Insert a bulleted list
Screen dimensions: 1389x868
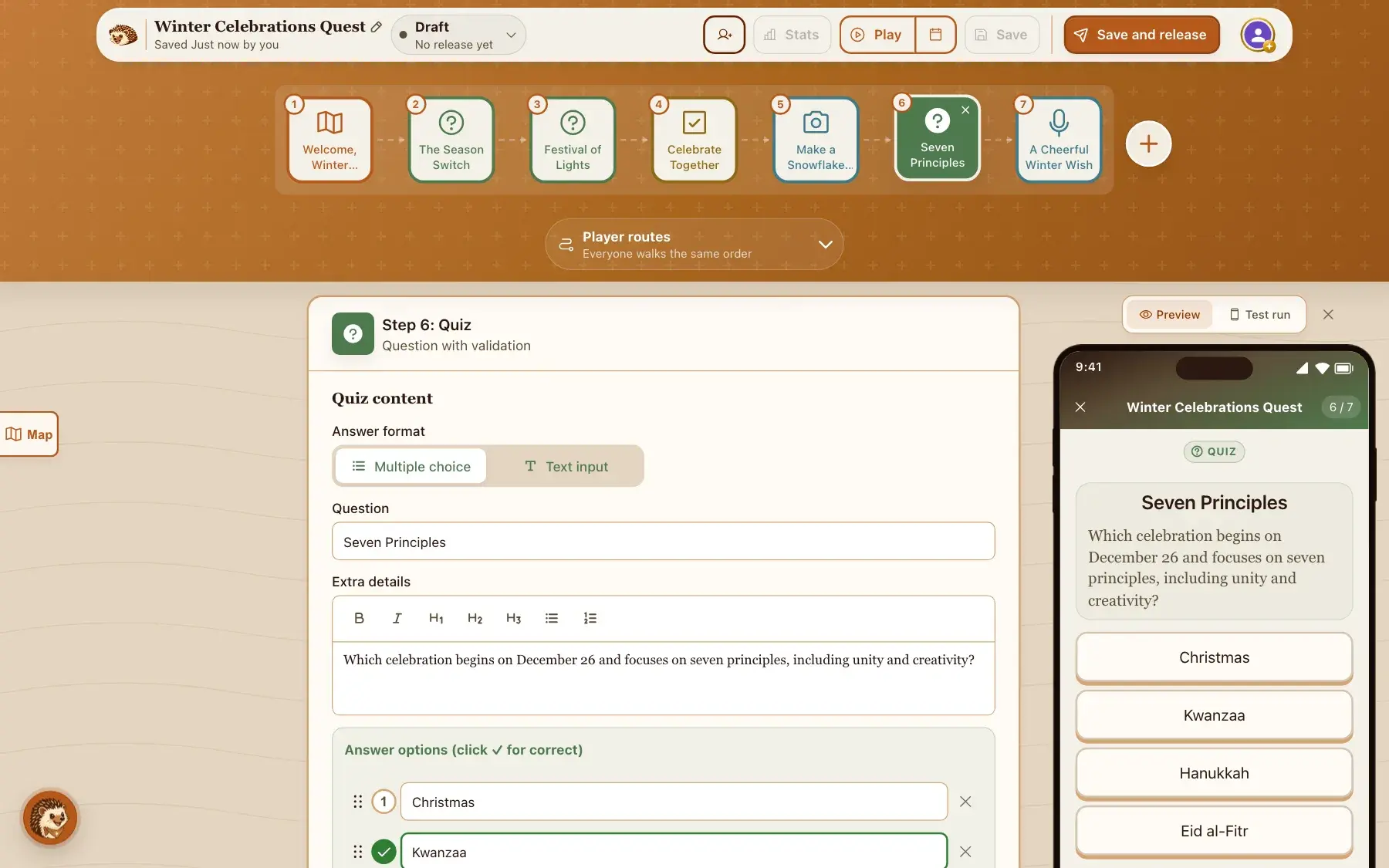[x=552, y=618]
